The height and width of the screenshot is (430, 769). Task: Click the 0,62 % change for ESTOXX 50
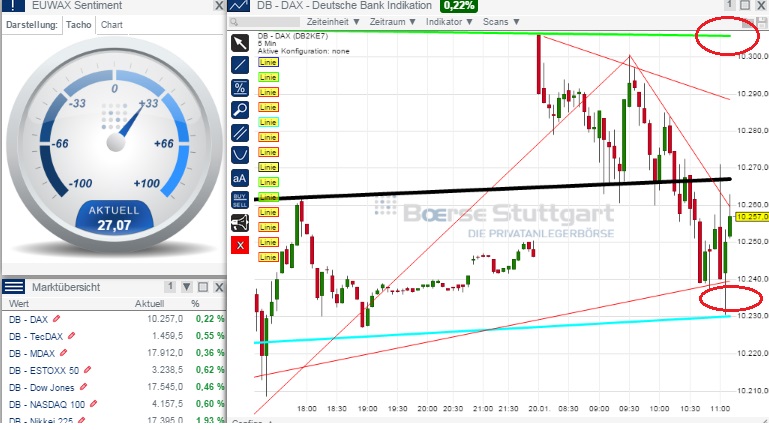(x=210, y=370)
